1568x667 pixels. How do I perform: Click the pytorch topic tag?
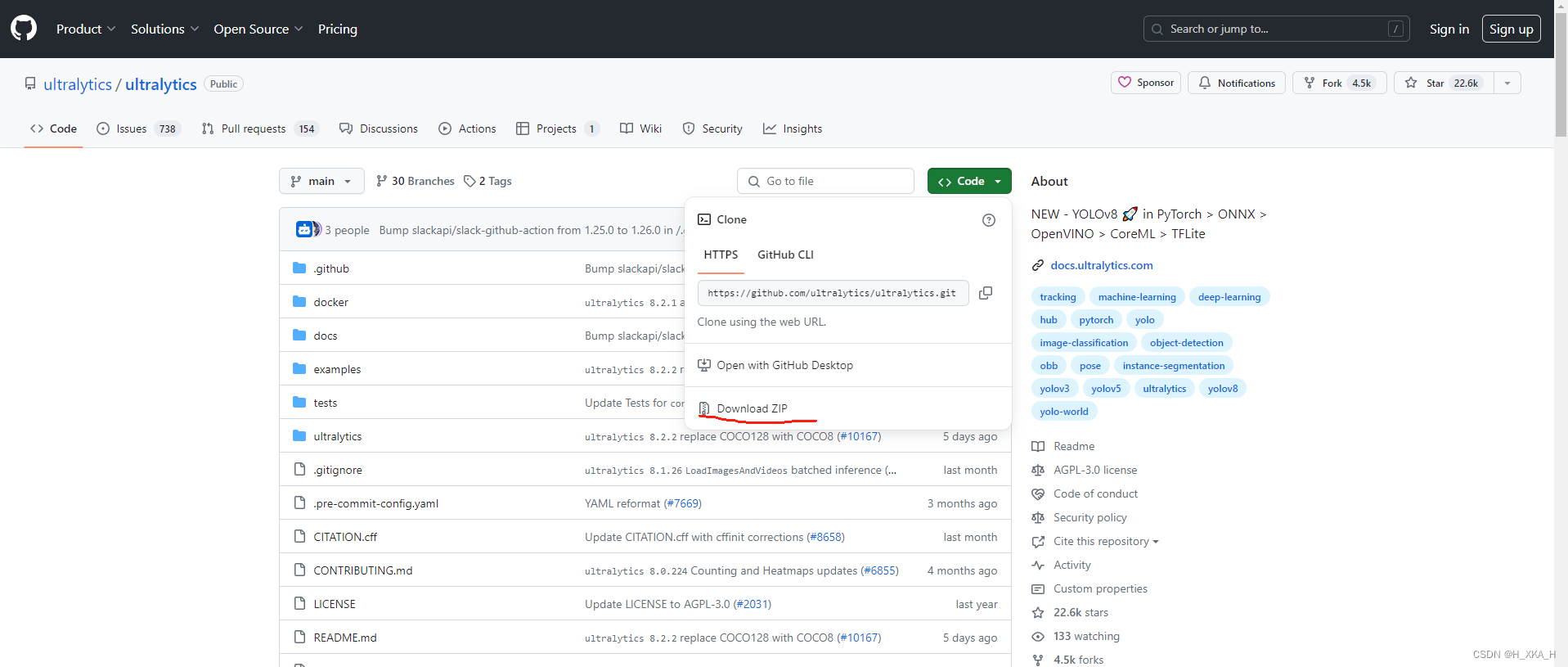coord(1096,320)
